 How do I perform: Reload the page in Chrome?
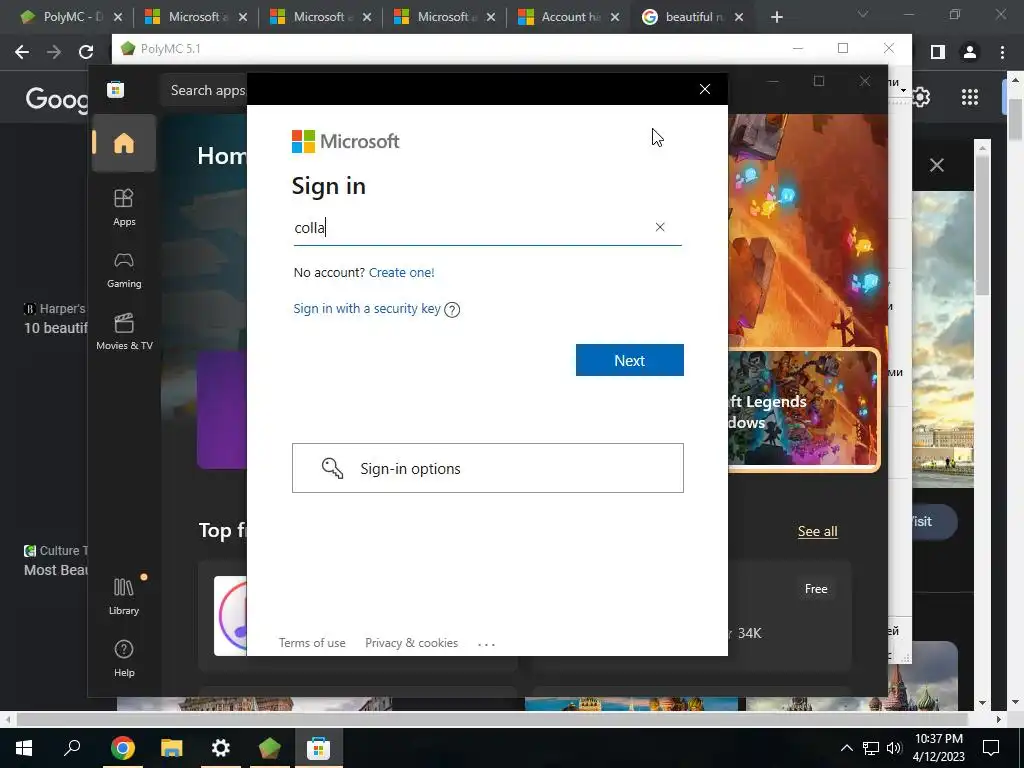pos(86,52)
